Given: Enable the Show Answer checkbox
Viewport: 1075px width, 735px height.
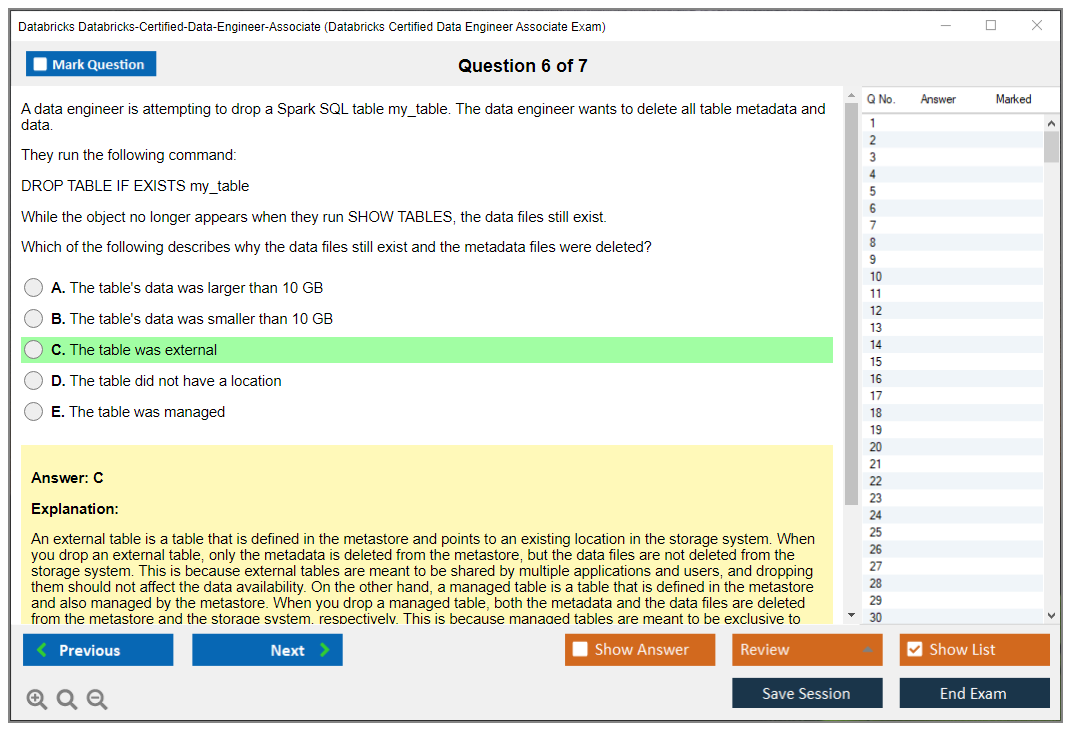Looking at the screenshot, I should 578,649.
